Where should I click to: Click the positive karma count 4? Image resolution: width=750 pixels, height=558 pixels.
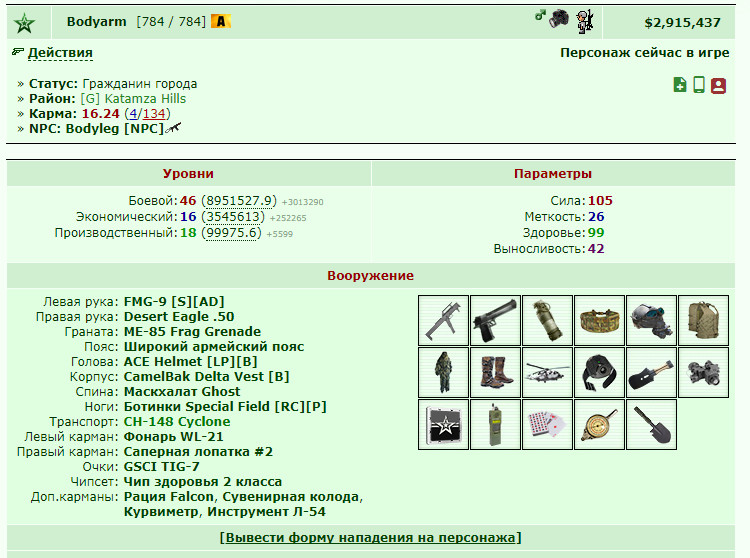click(x=133, y=114)
